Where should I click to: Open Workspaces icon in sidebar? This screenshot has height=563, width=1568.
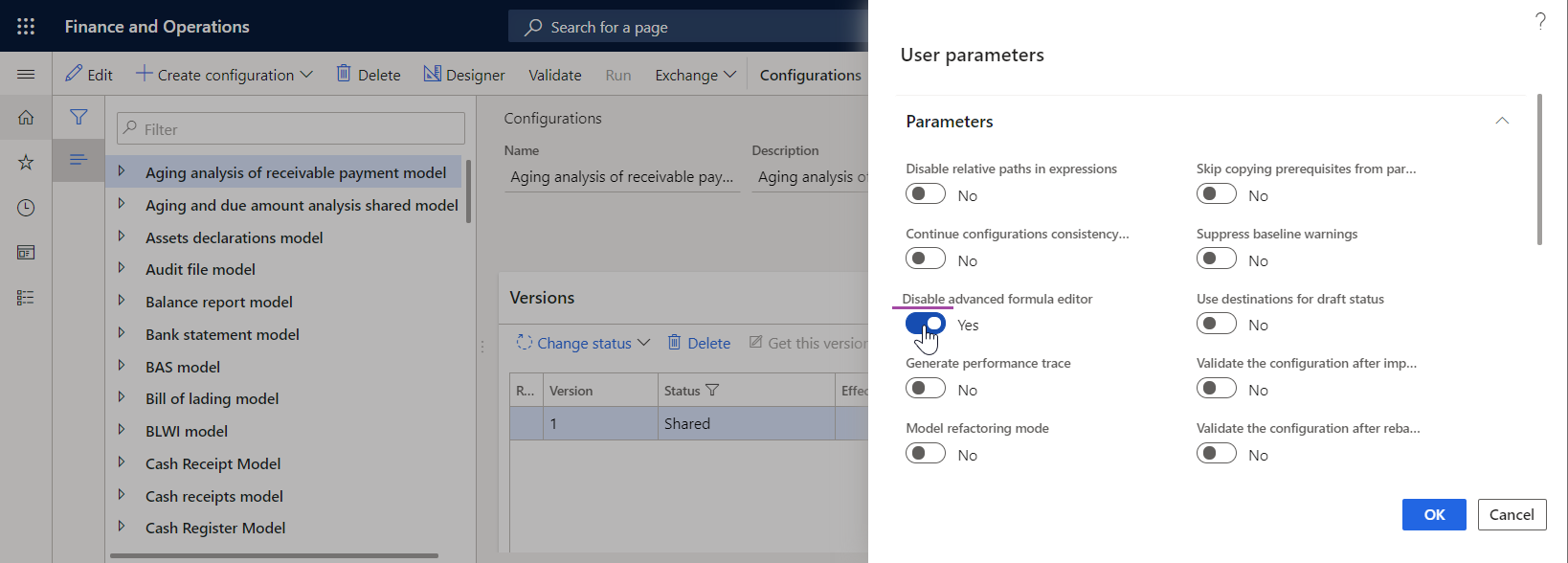point(26,253)
